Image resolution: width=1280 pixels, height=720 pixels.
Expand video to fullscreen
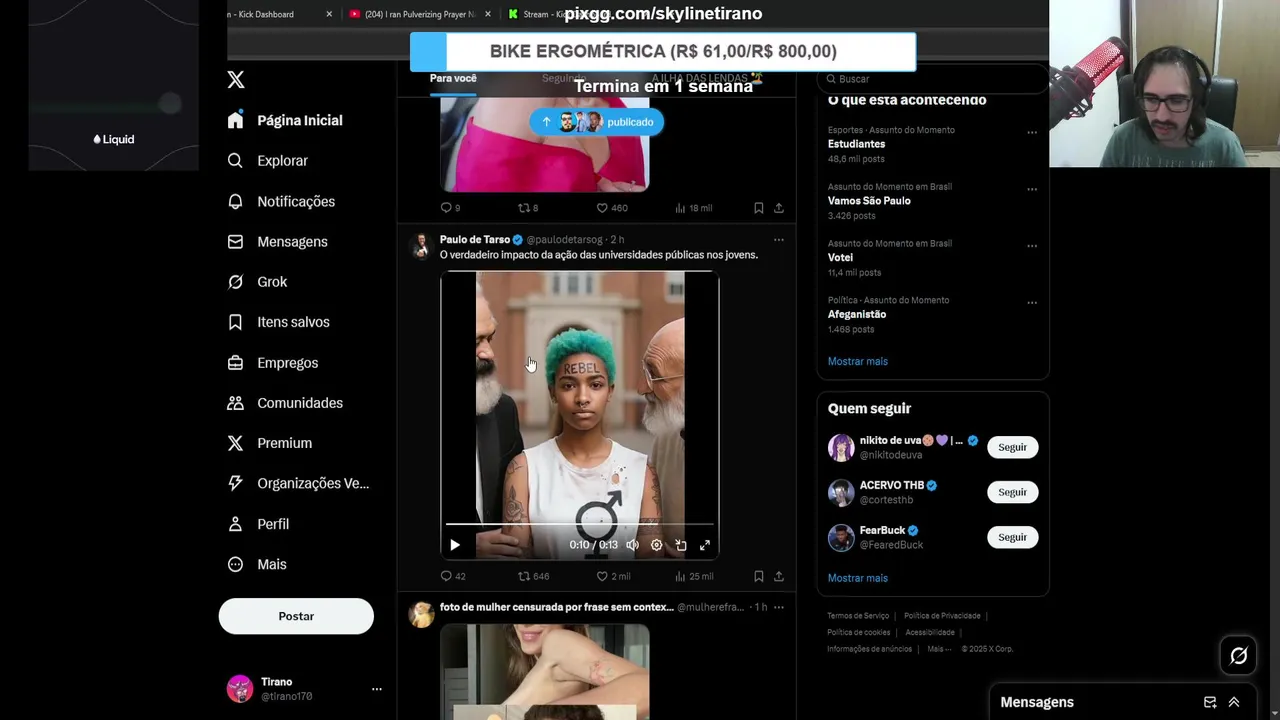point(704,545)
